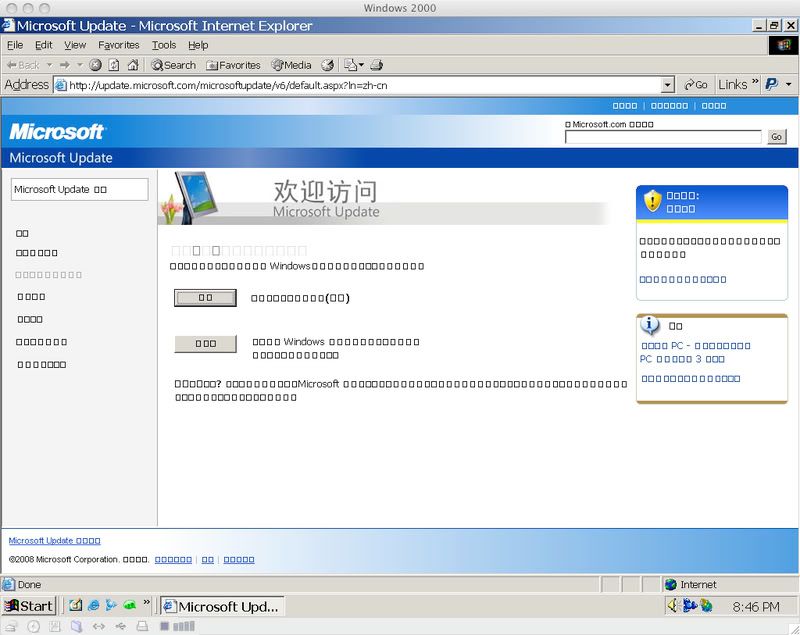Select the Microsoft Upd... taskbar button

222,606
